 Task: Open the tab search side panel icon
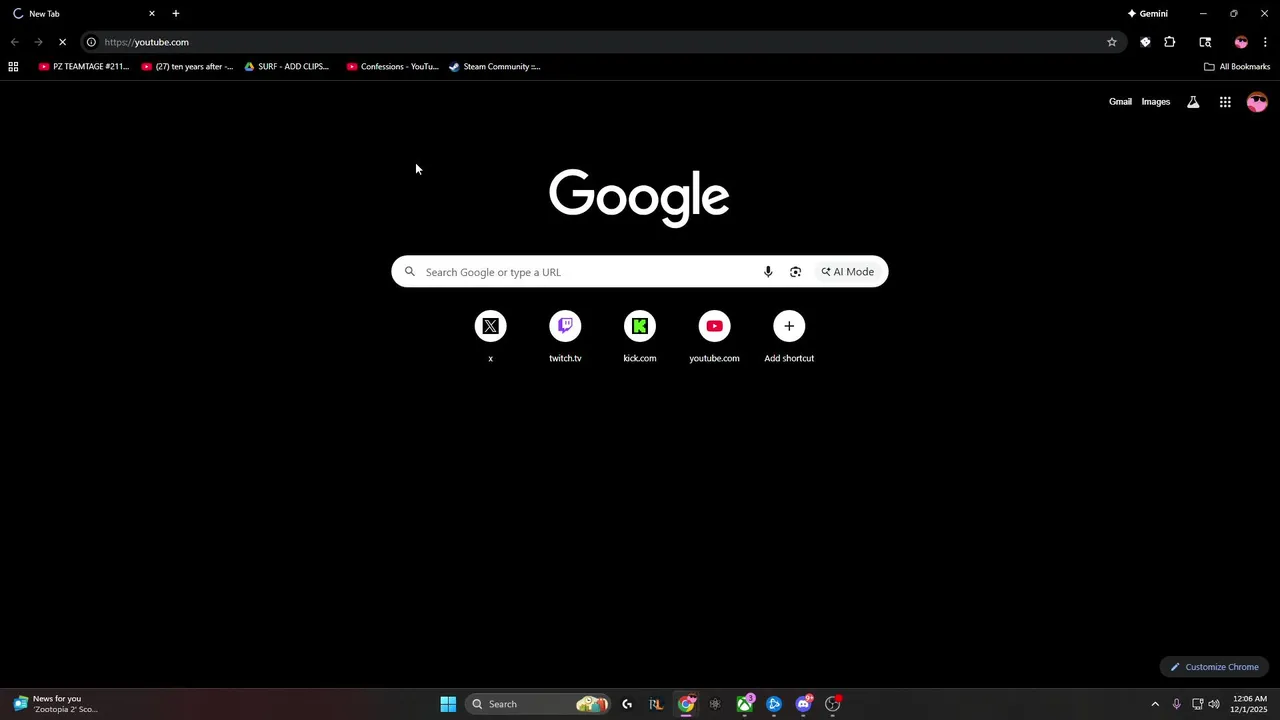point(1205,42)
